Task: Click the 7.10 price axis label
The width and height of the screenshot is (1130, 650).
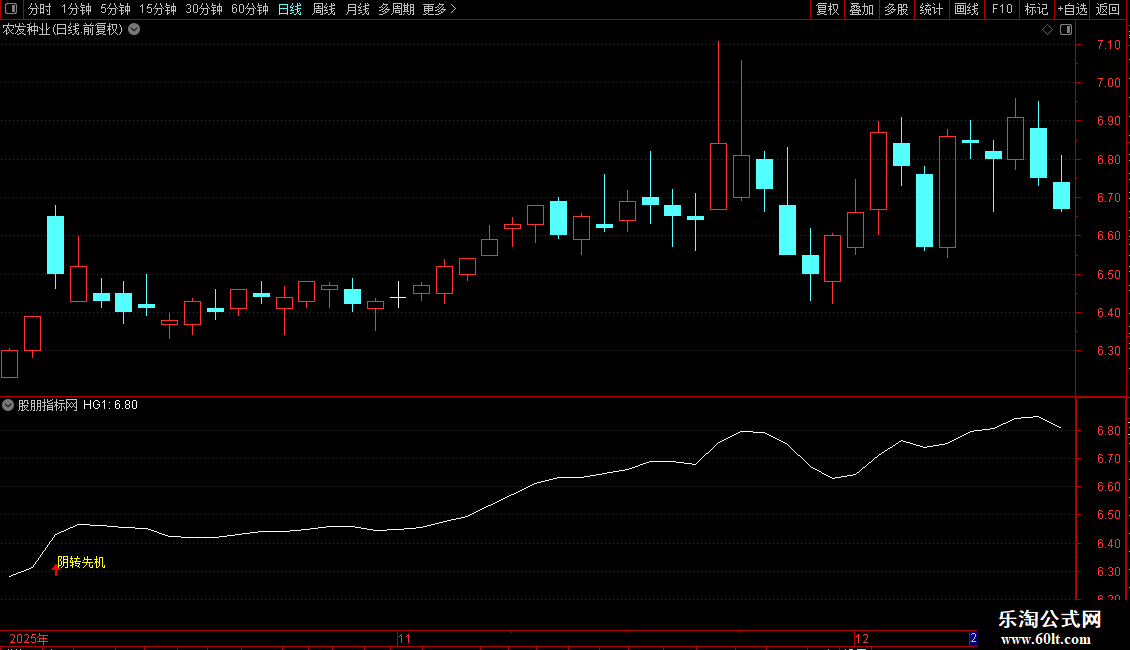Action: [x=1108, y=45]
